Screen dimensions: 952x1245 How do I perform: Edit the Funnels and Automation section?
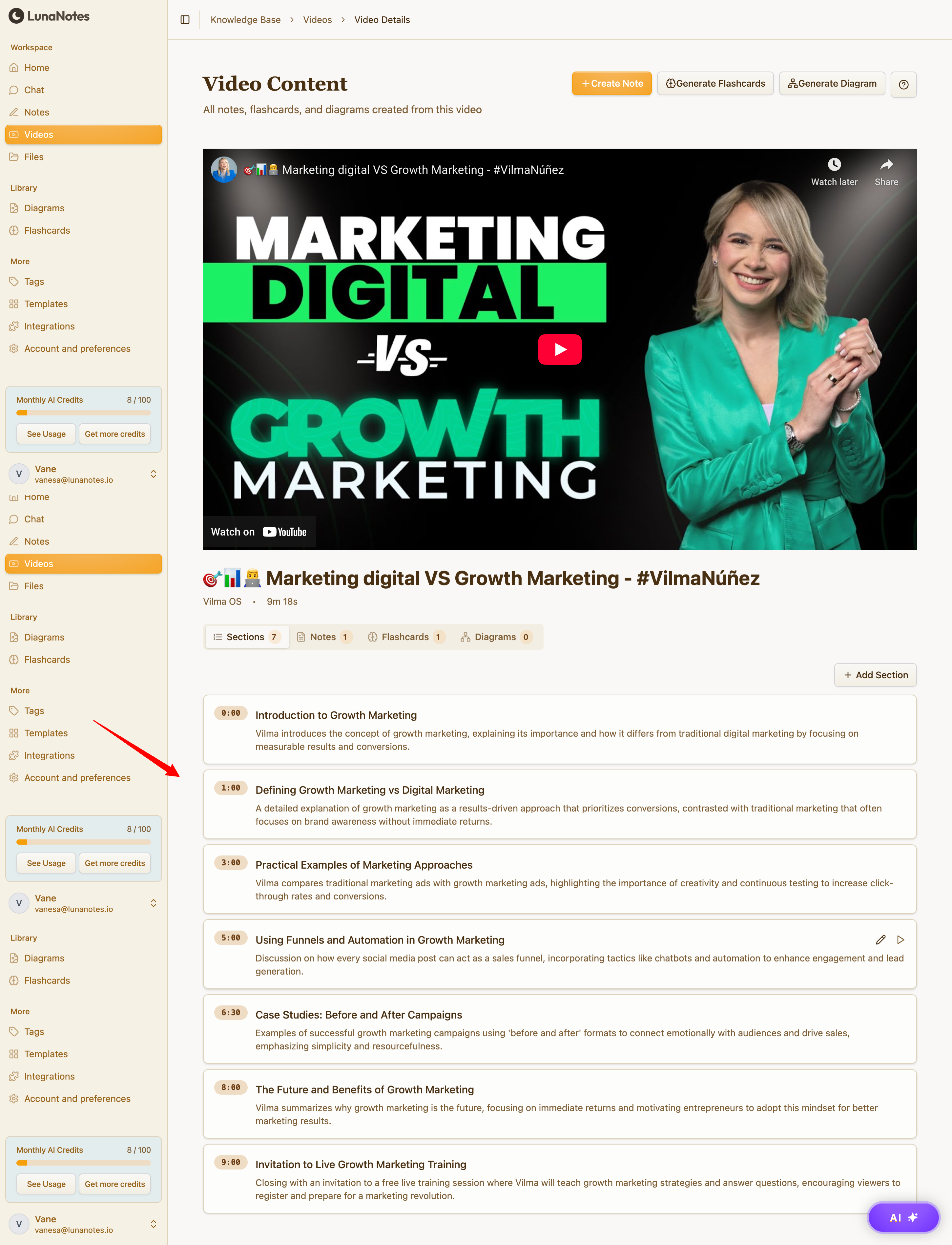tap(880, 939)
